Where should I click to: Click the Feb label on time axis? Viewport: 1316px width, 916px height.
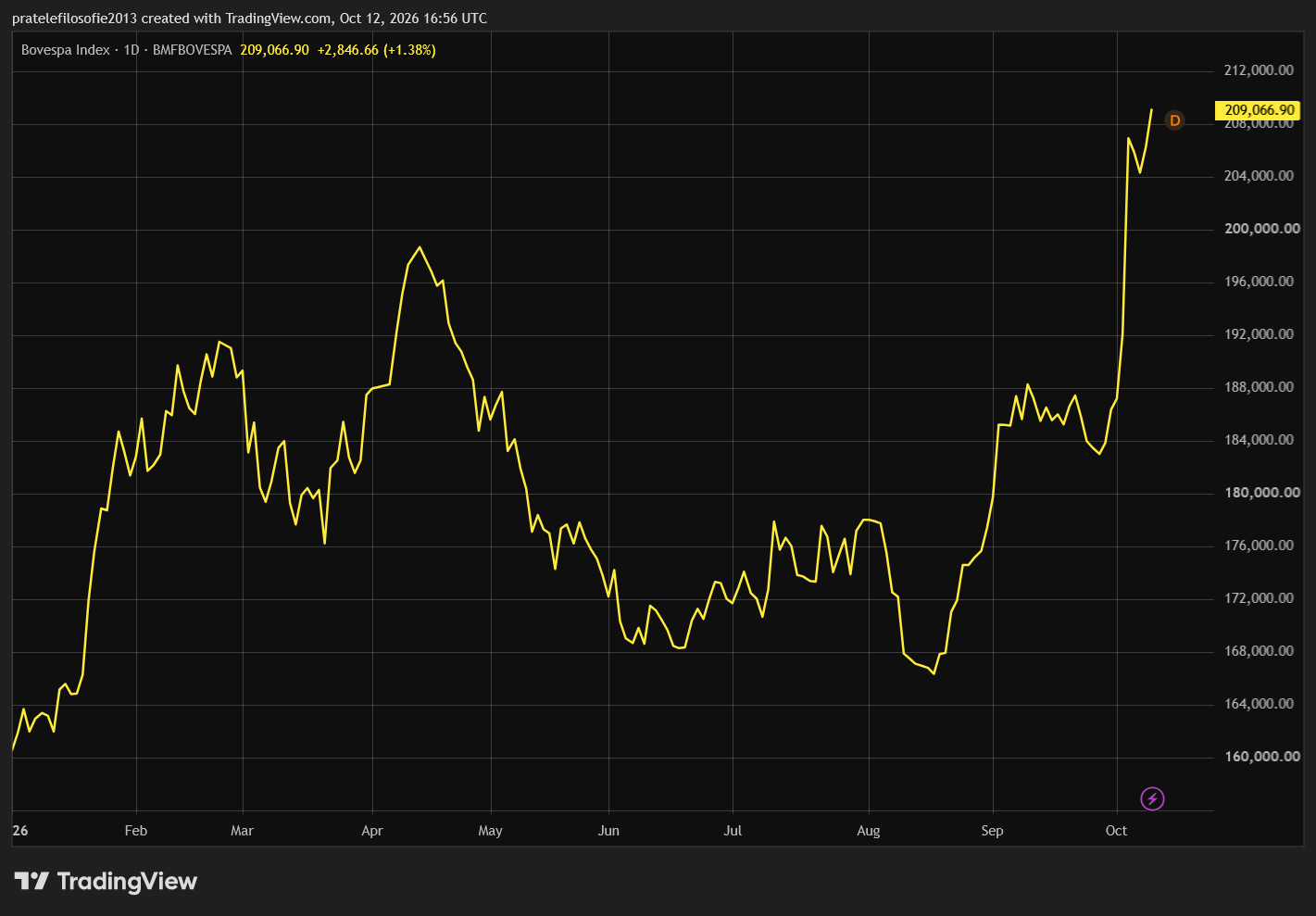point(136,831)
